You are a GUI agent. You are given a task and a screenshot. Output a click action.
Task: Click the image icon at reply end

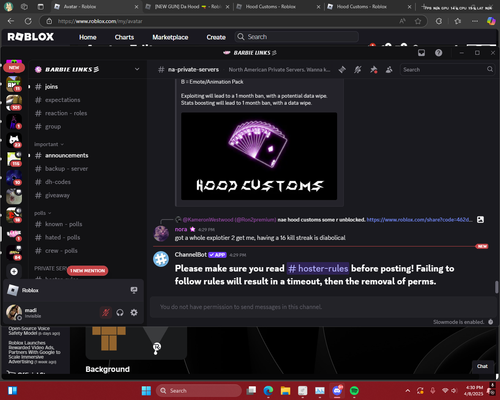[x=480, y=220]
